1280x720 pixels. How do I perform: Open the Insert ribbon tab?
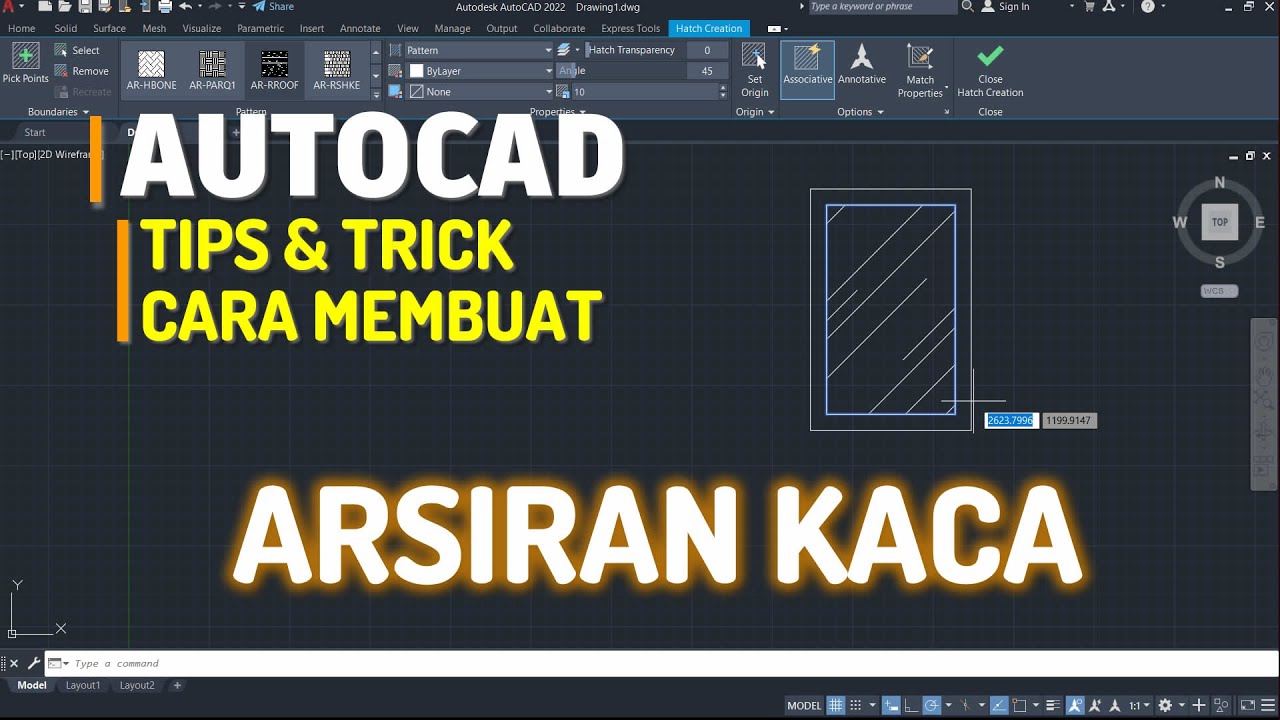[312, 28]
